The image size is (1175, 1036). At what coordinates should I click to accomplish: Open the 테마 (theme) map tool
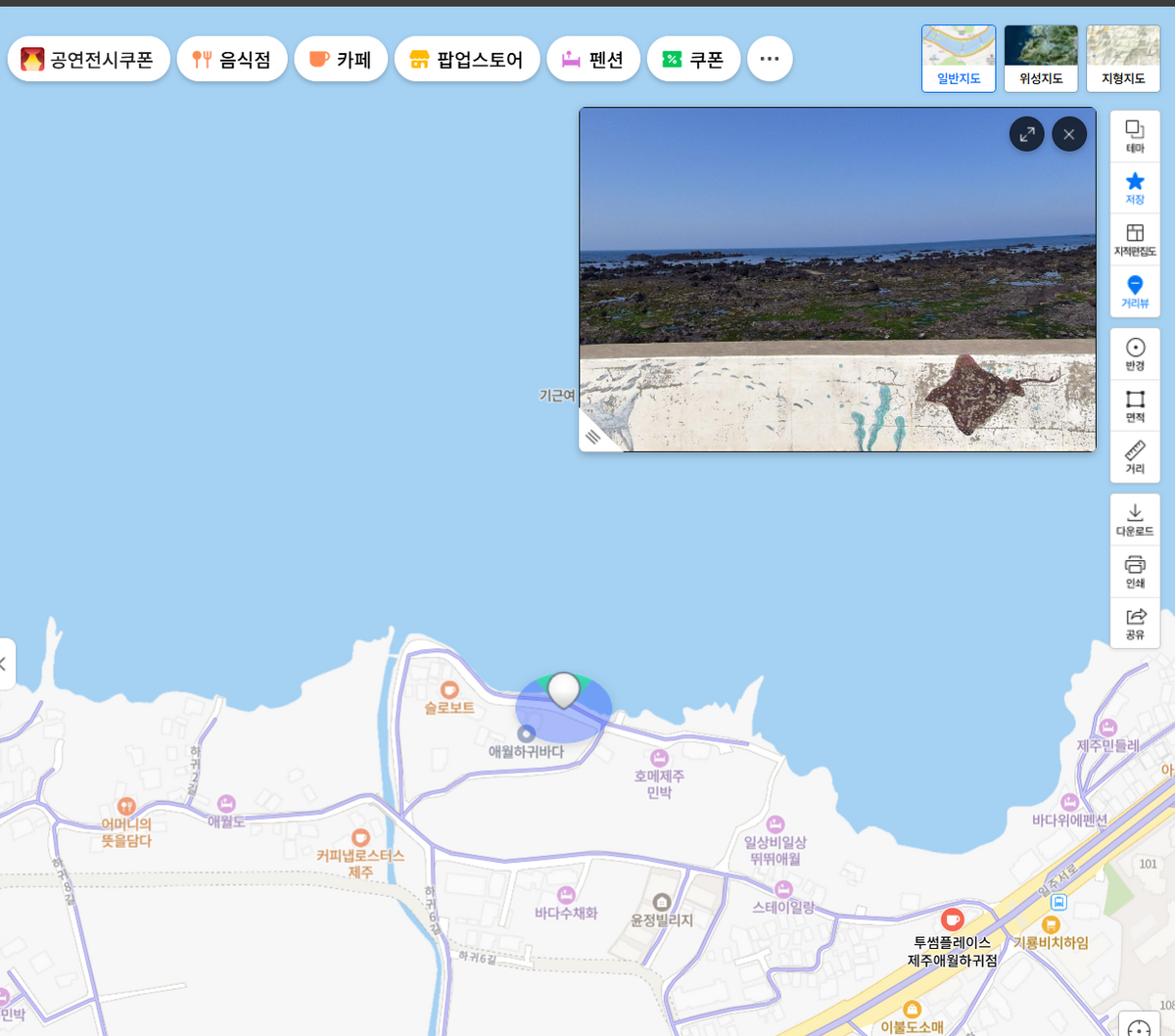1135,136
